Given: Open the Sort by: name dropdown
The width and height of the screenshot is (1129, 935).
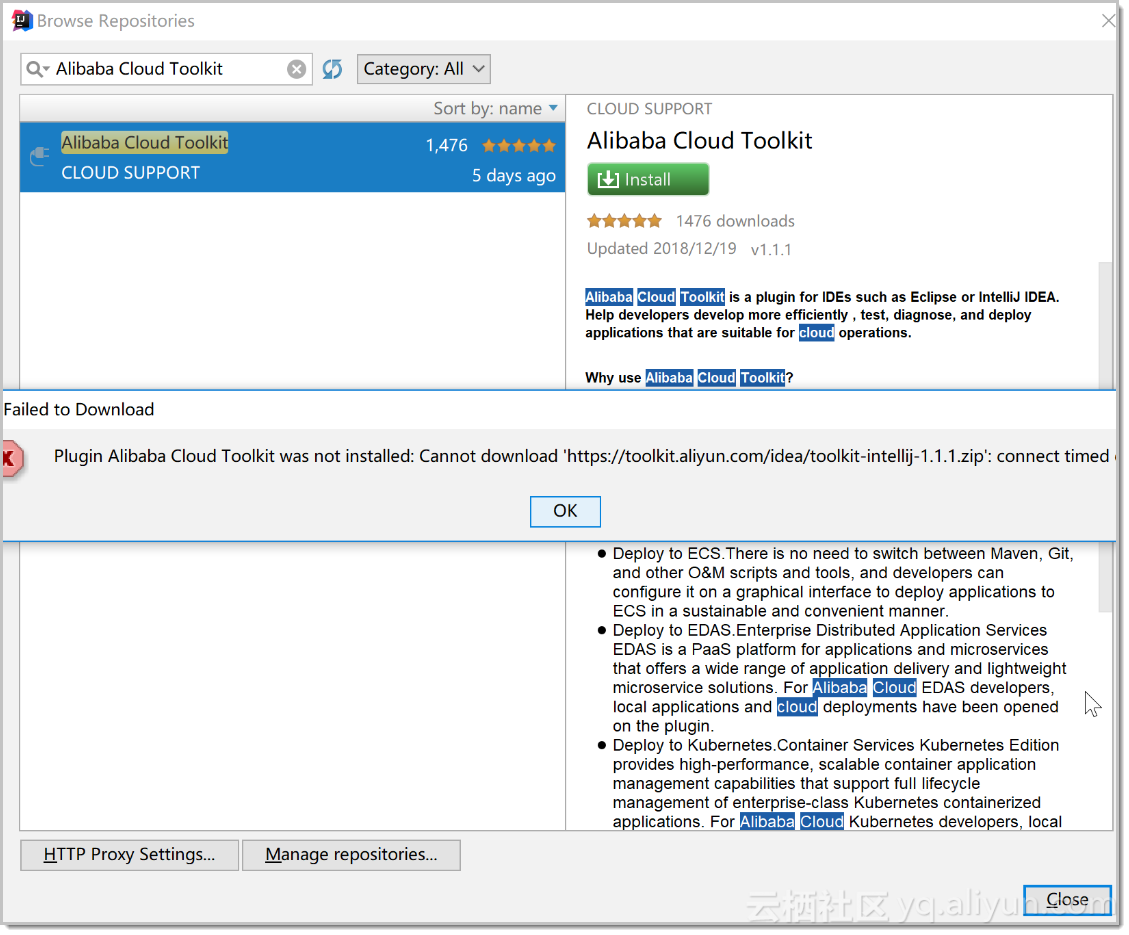Looking at the screenshot, I should pos(495,109).
